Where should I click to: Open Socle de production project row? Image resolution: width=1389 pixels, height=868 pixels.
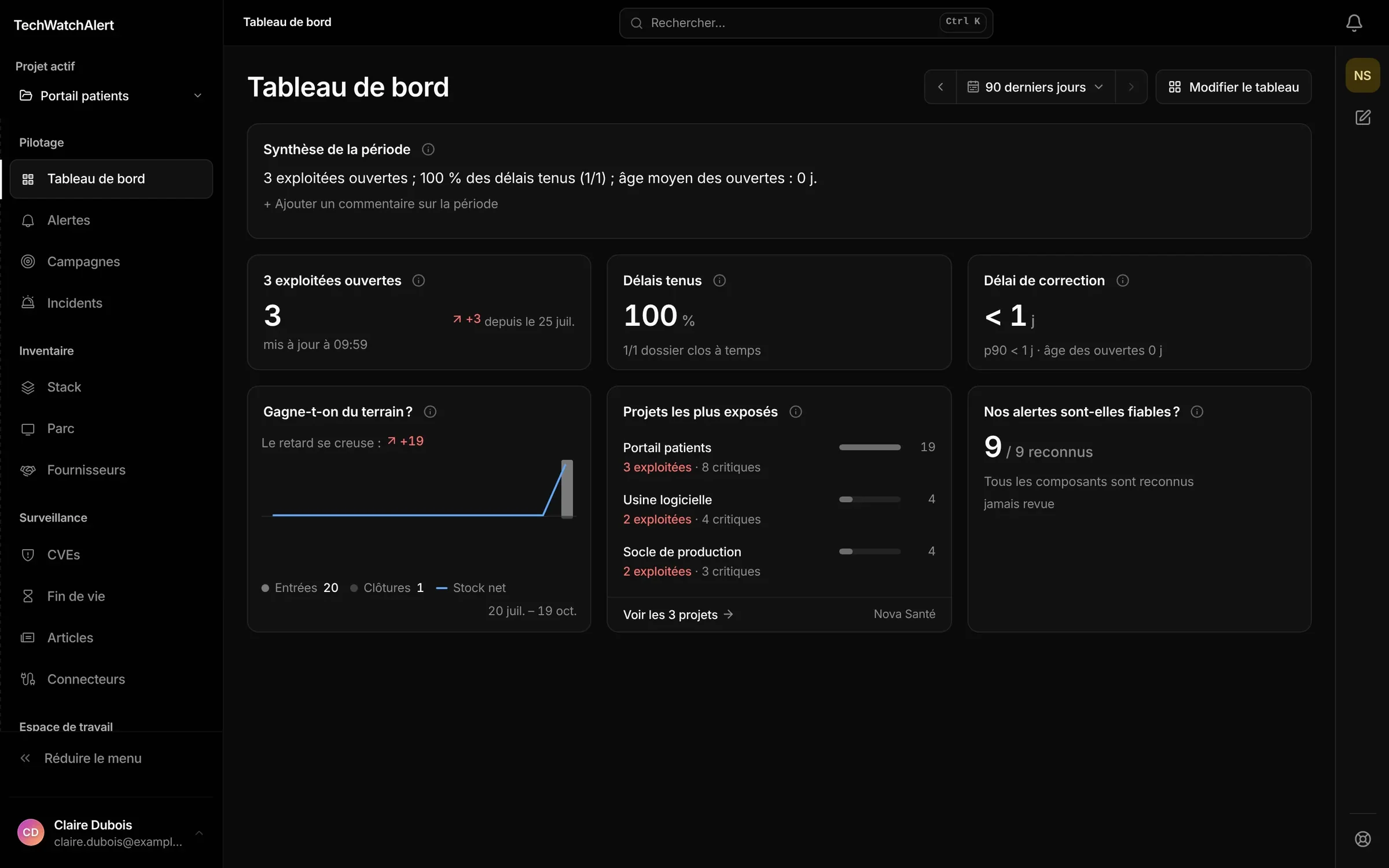point(779,561)
